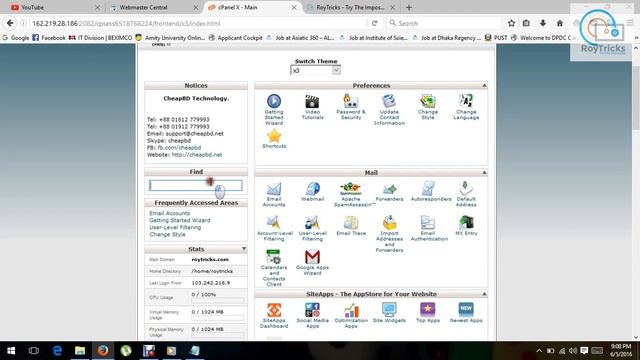The width and height of the screenshot is (640, 360).
Task: Toggle the Stats panel arrow
Action: coord(244,249)
